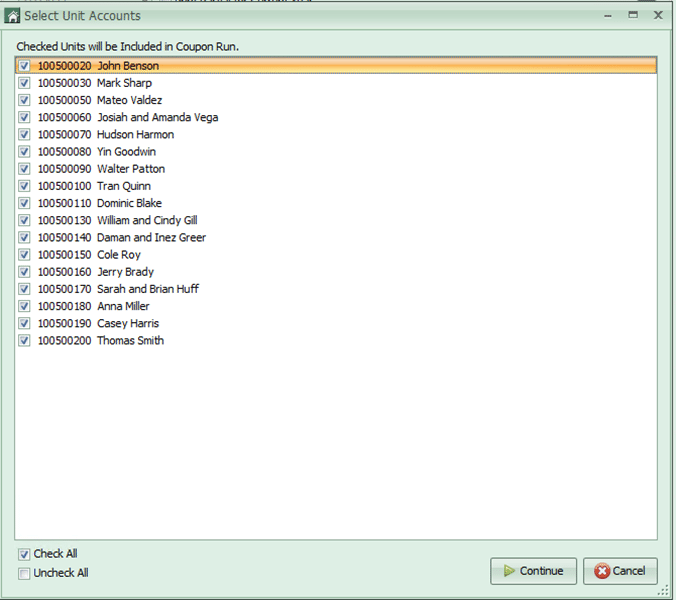
Task: Toggle Tran Quinn checkbox
Action: point(24,186)
